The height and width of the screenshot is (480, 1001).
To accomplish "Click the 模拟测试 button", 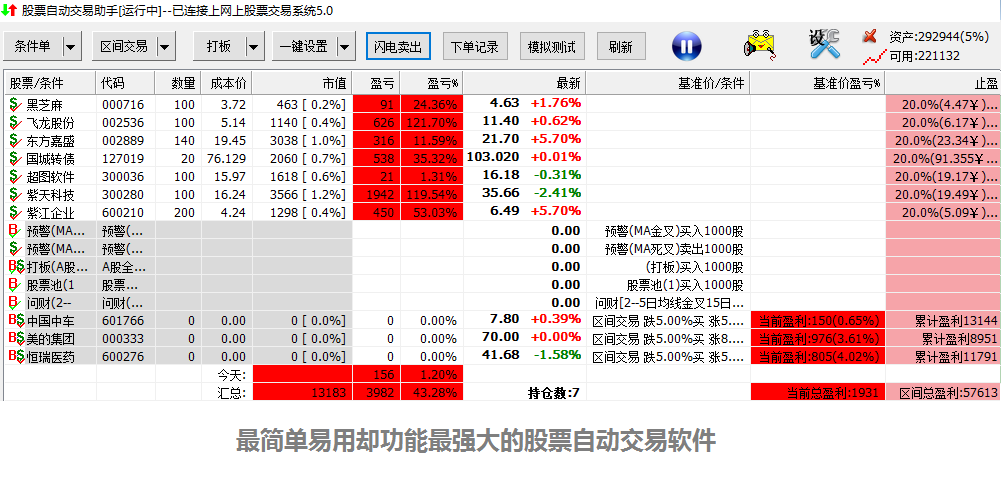I will click(552, 47).
